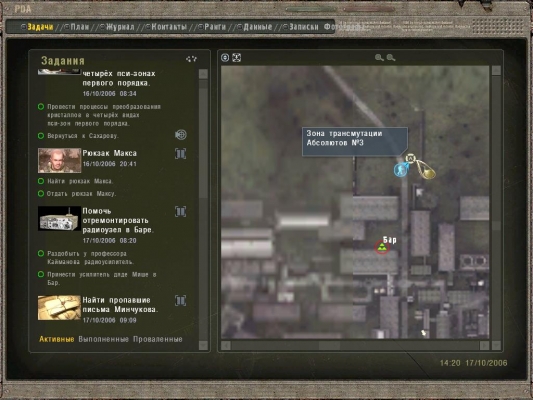
Task: Toggle map highlight for radio repair task
Action: 180,212
